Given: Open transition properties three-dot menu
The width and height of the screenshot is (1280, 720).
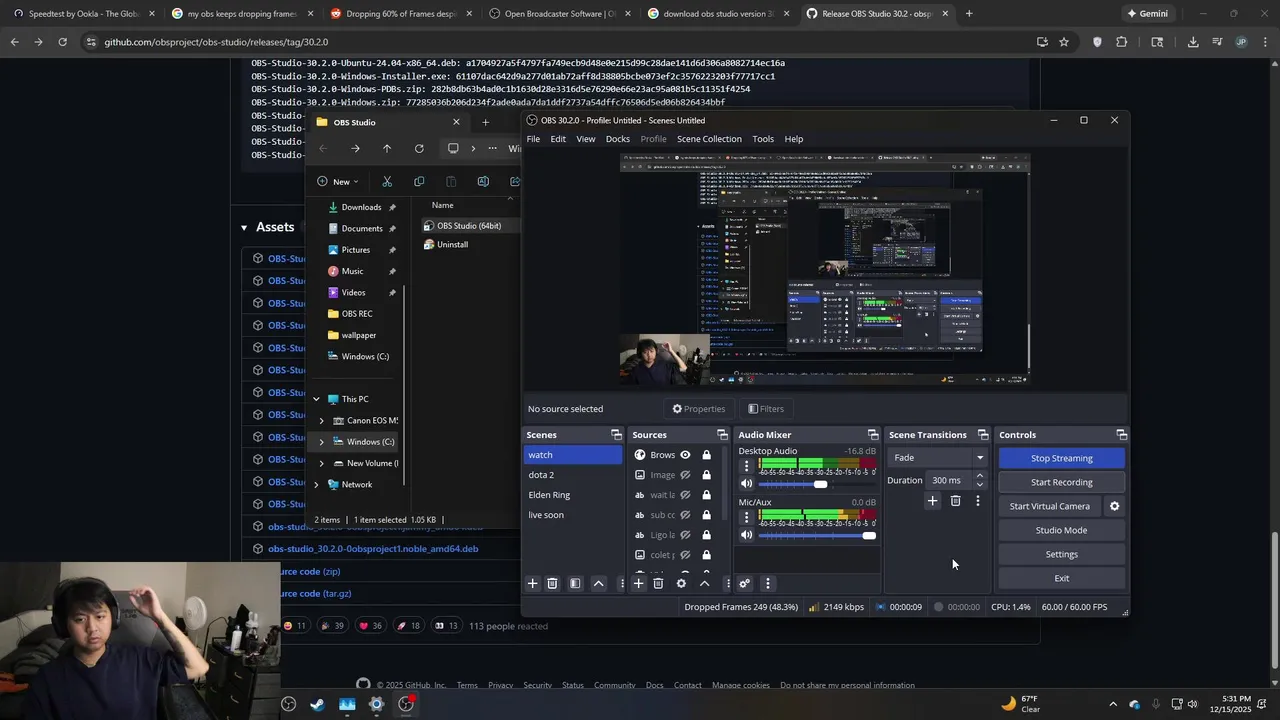Looking at the screenshot, I should click(978, 501).
